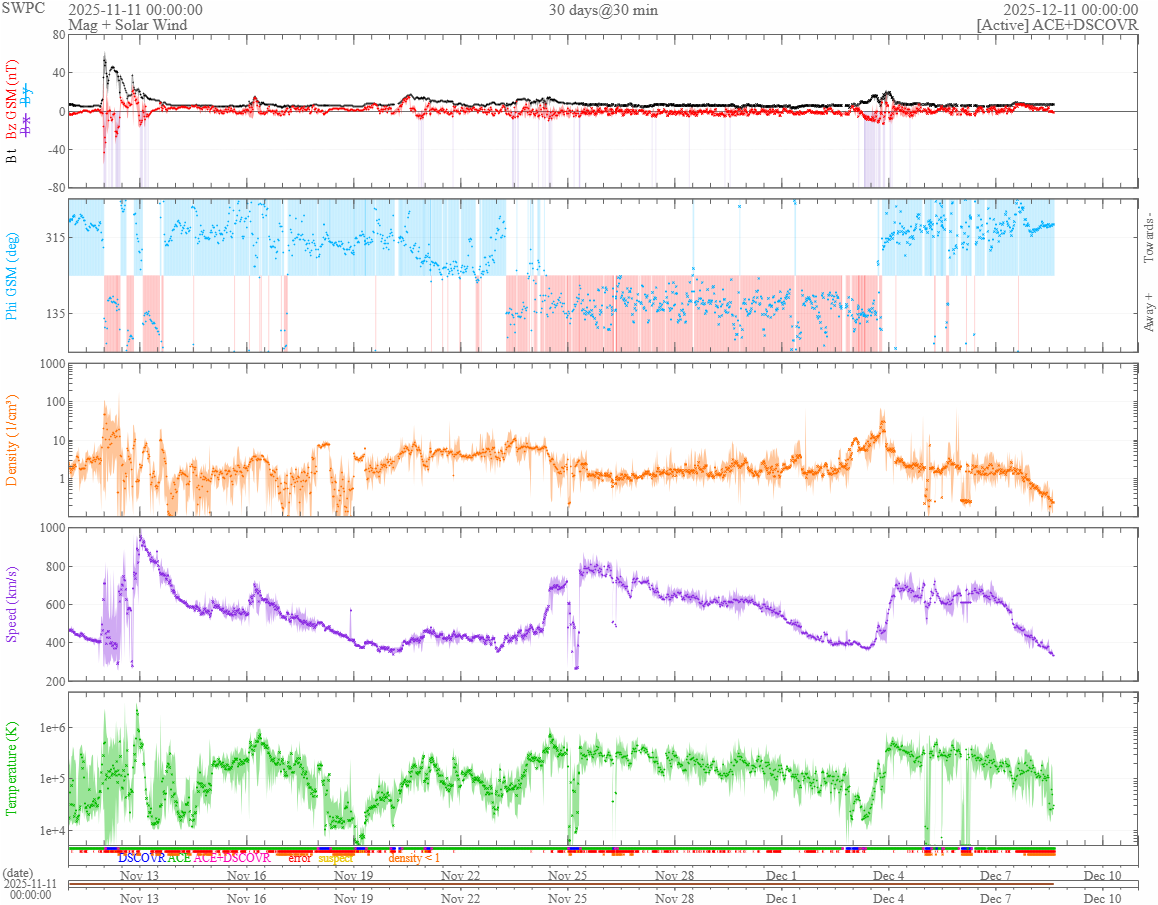Click the orange 'density < 1' legend entry

point(414,858)
